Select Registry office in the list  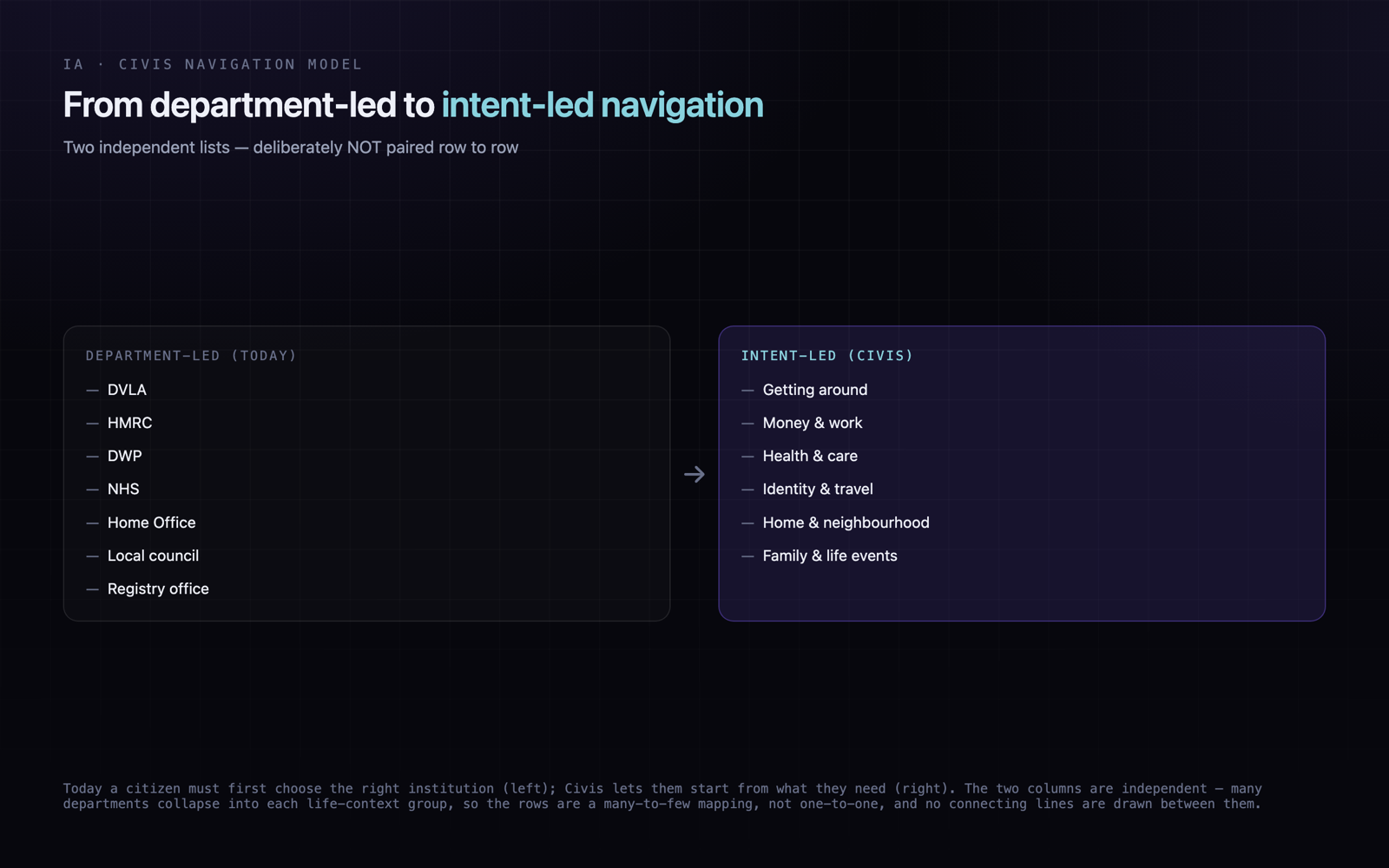[158, 589]
